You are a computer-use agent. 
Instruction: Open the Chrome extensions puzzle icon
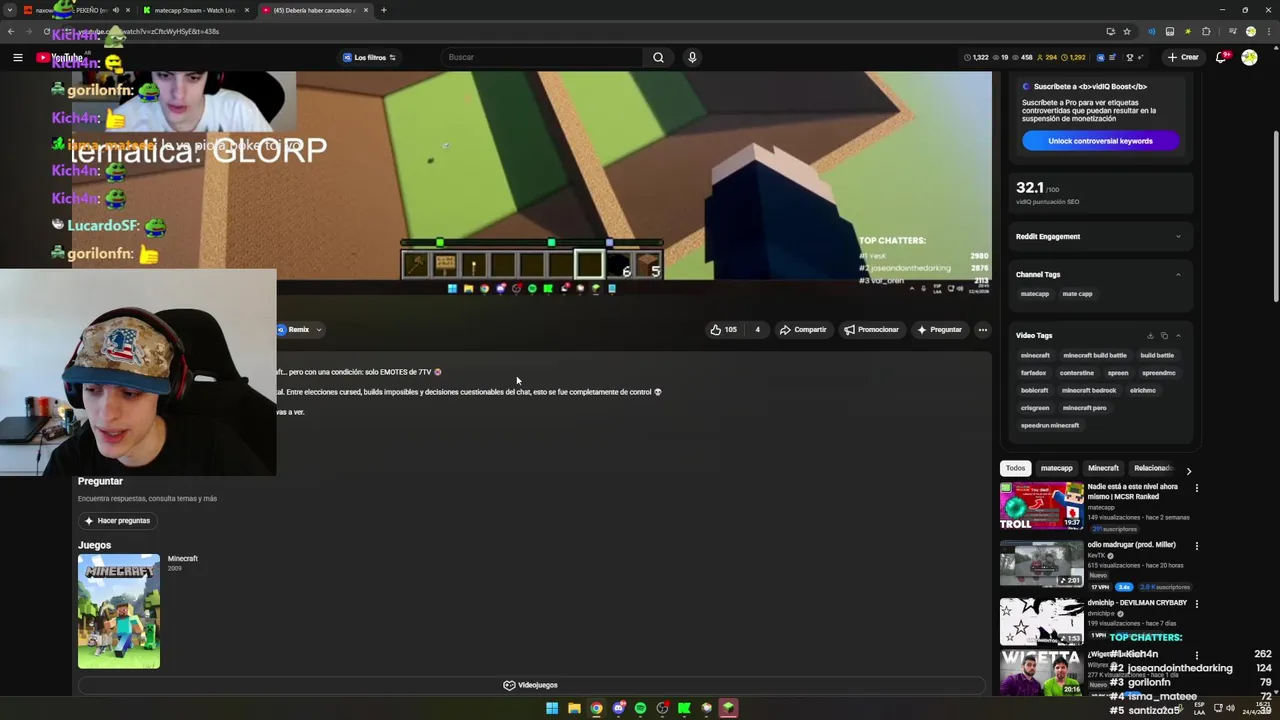pos(1206,31)
